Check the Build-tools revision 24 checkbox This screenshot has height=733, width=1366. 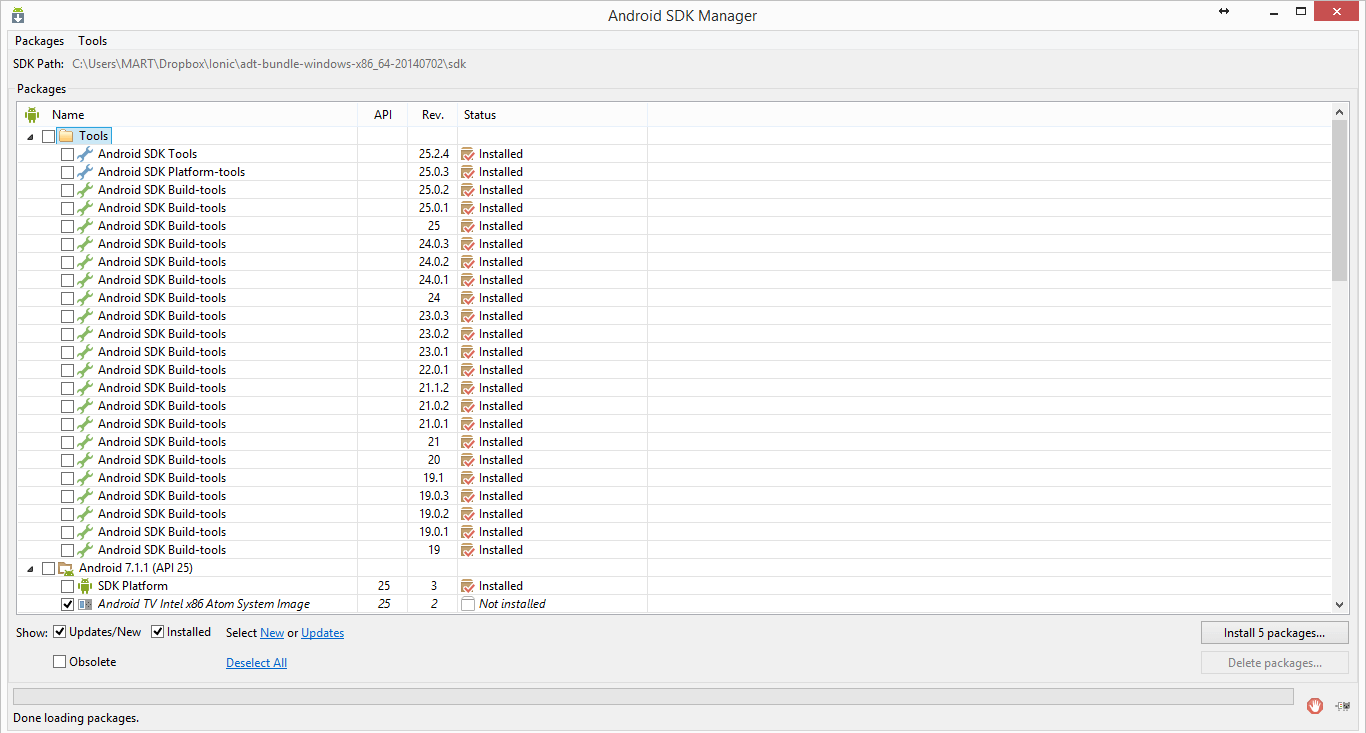point(67,298)
